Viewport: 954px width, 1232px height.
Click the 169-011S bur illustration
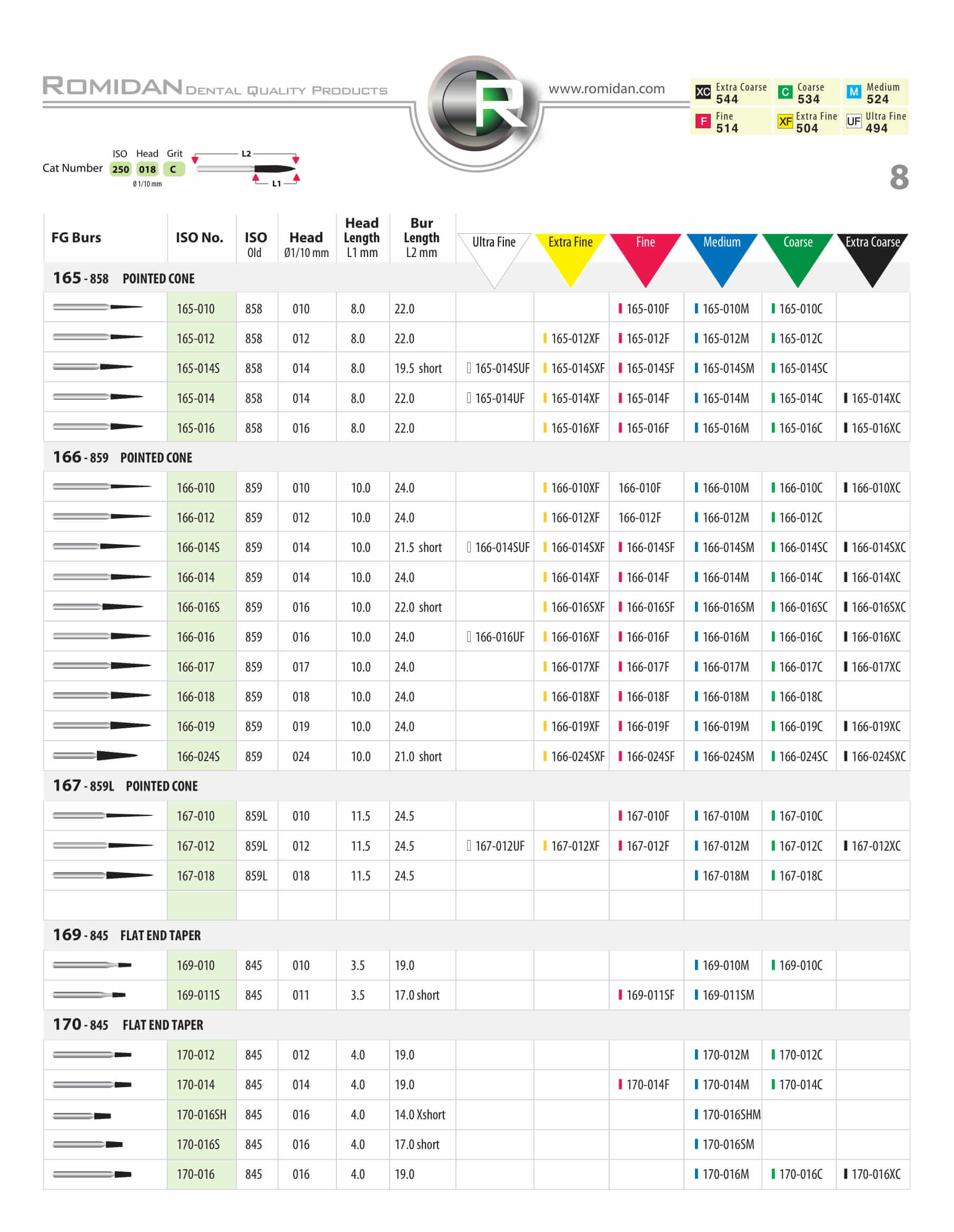pos(89,994)
